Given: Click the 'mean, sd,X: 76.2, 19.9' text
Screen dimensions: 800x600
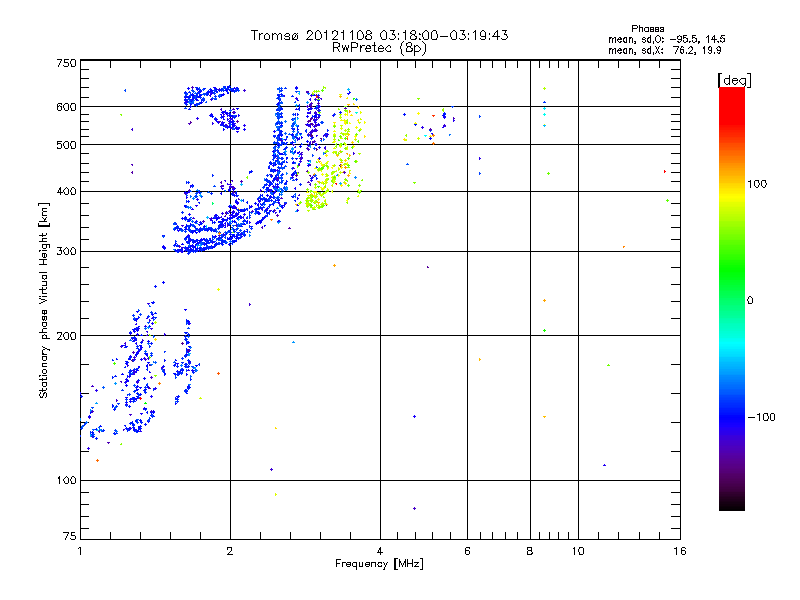Looking at the screenshot, I should (x=664, y=50).
